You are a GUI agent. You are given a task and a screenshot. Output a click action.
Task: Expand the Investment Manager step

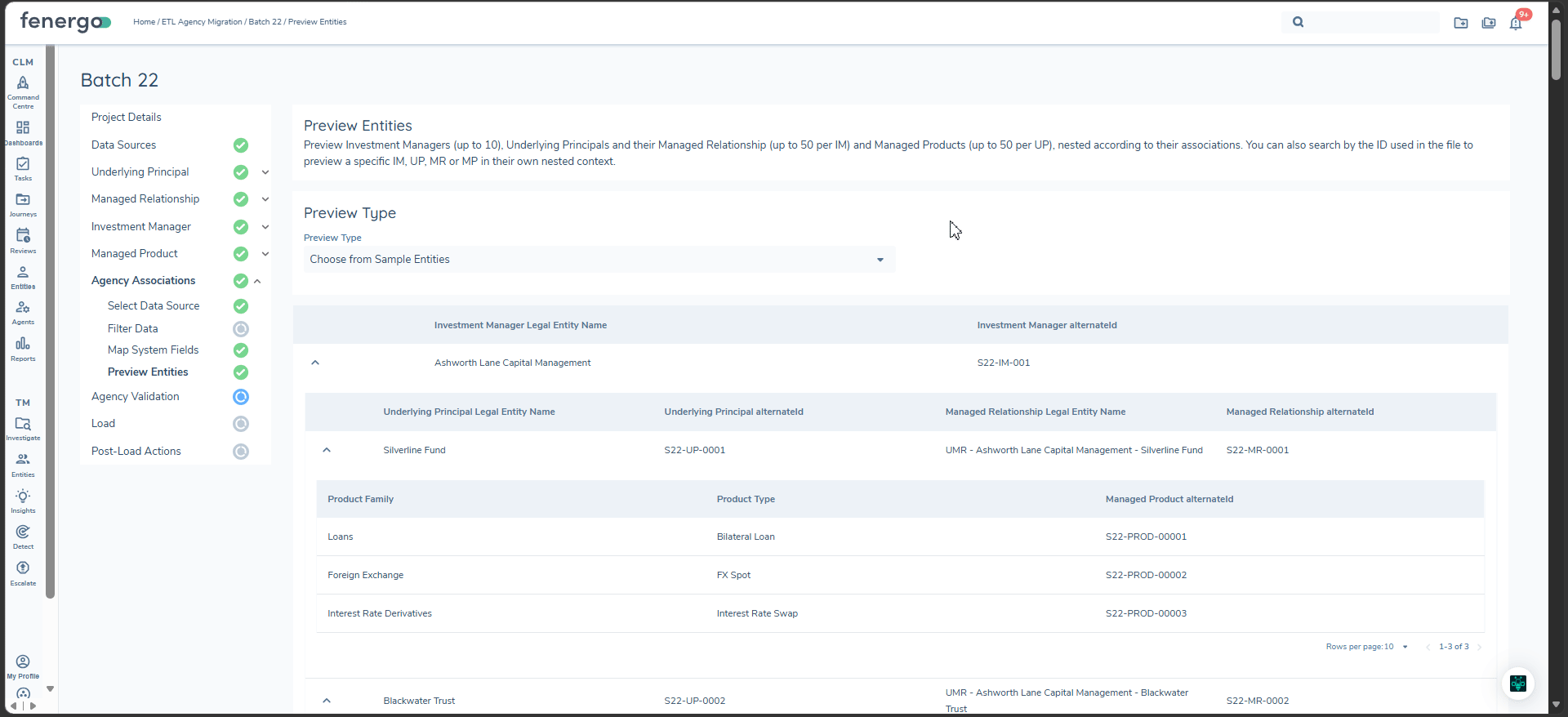point(265,227)
